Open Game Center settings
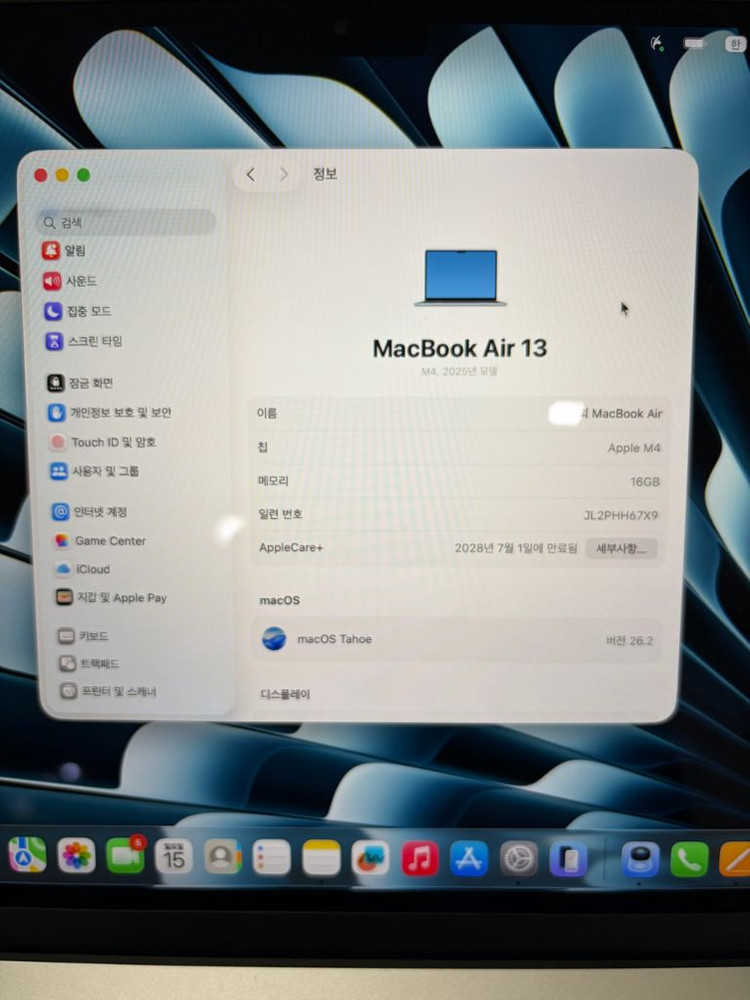 click(x=100, y=540)
